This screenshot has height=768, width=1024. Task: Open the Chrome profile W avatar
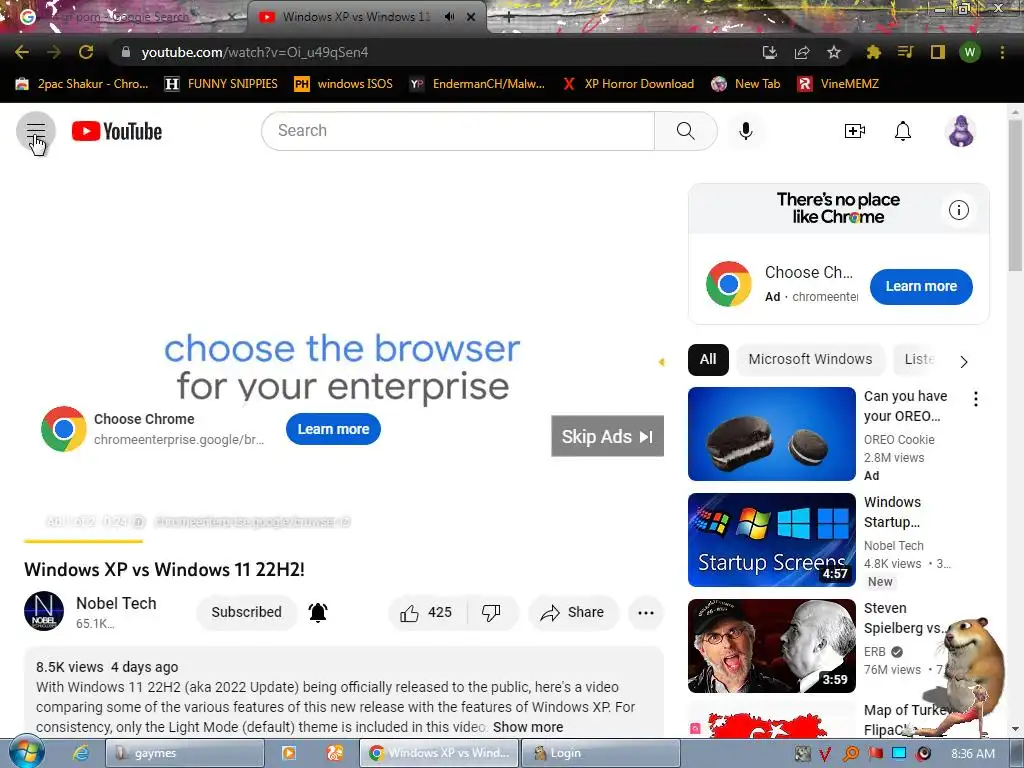pos(970,52)
